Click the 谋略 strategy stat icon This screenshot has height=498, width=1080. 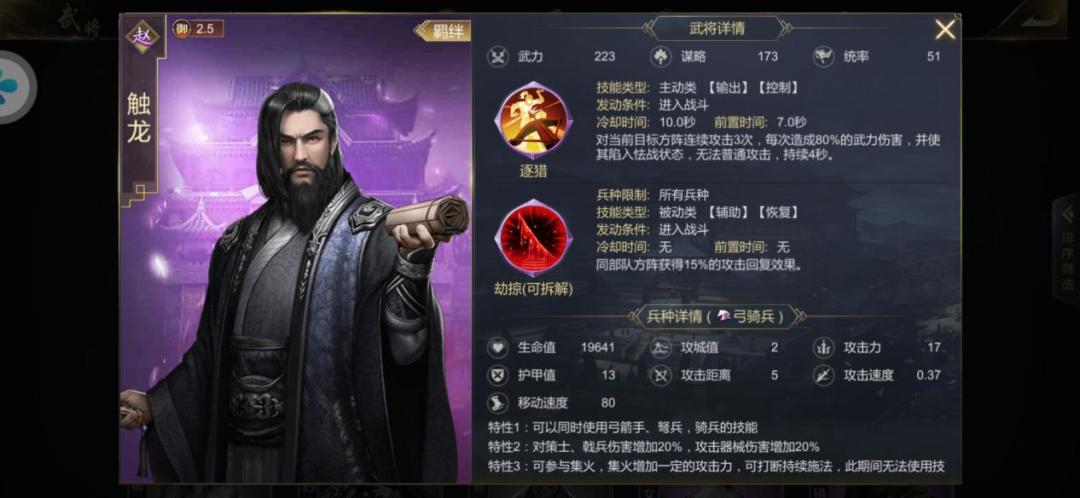pos(661,57)
